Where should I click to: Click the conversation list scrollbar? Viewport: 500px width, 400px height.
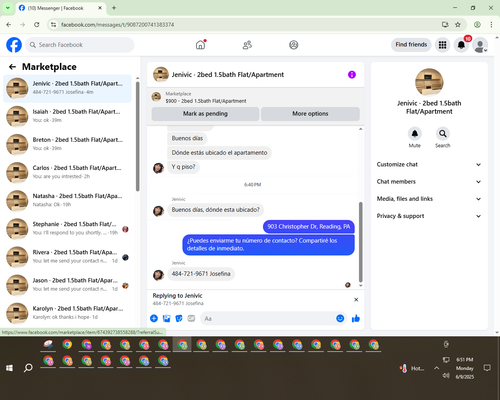pyautogui.click(x=137, y=137)
